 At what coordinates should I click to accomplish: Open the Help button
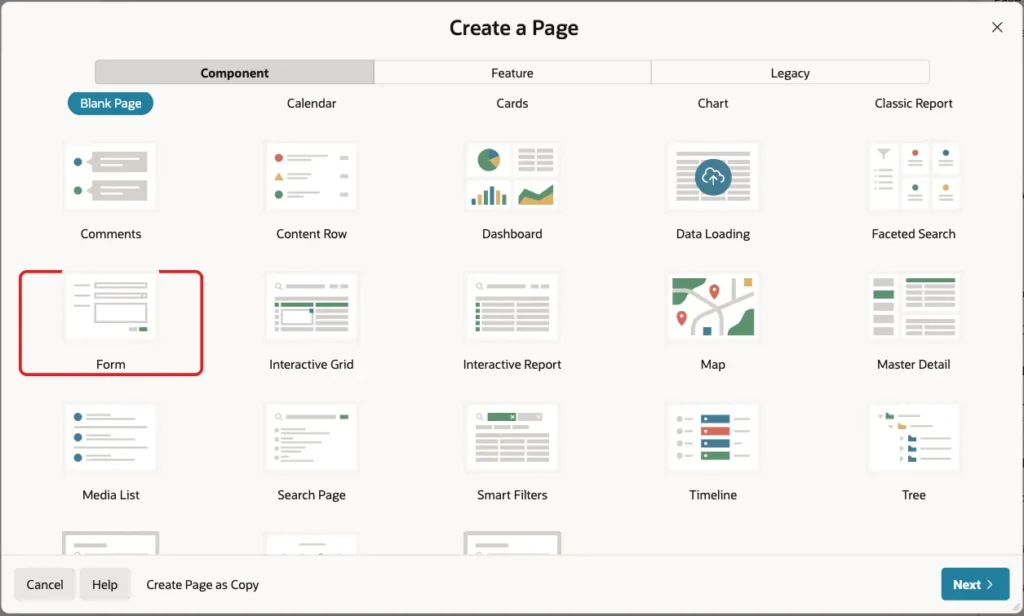pos(104,584)
